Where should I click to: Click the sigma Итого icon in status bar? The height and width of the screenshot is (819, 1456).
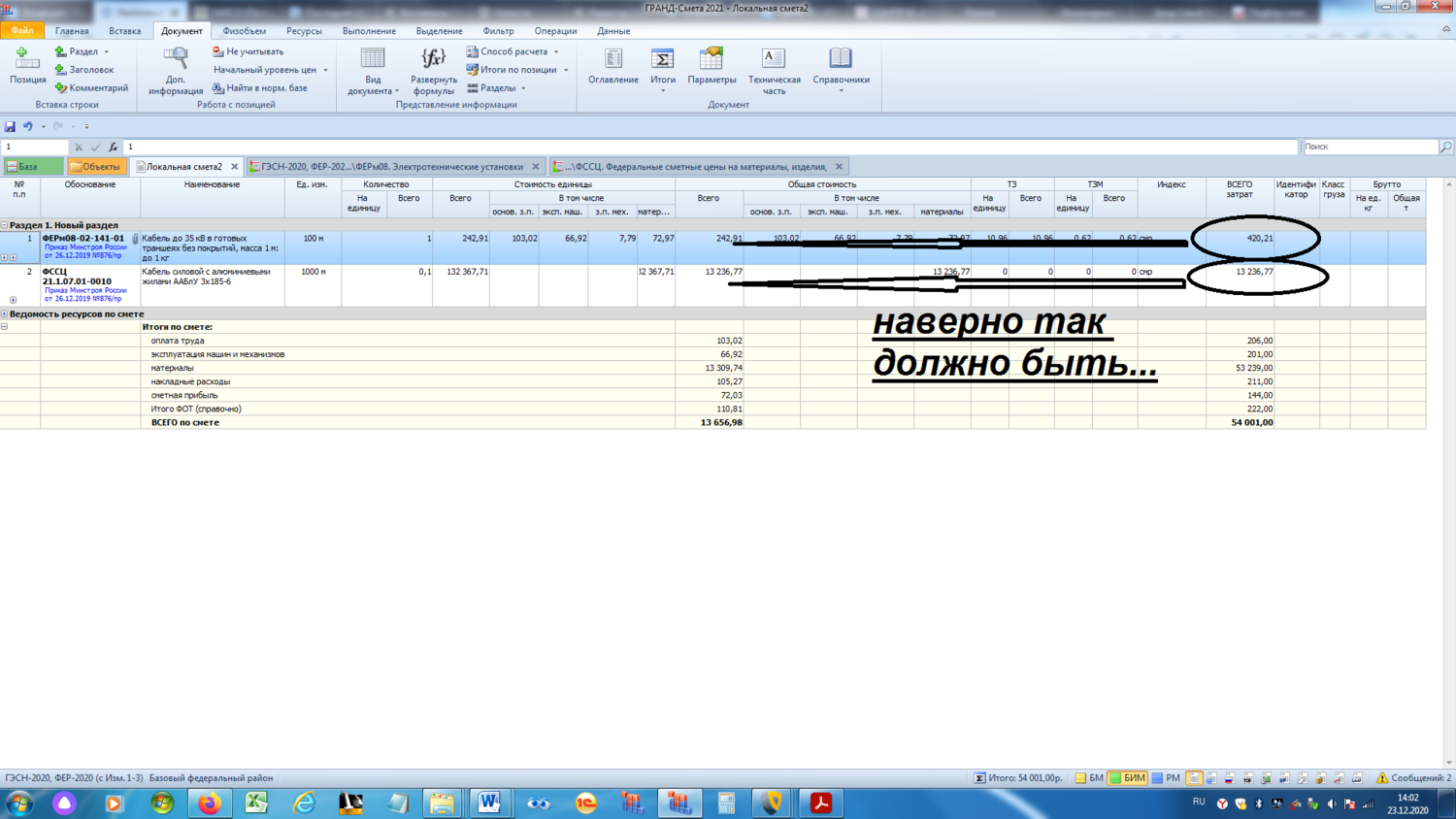[980, 778]
